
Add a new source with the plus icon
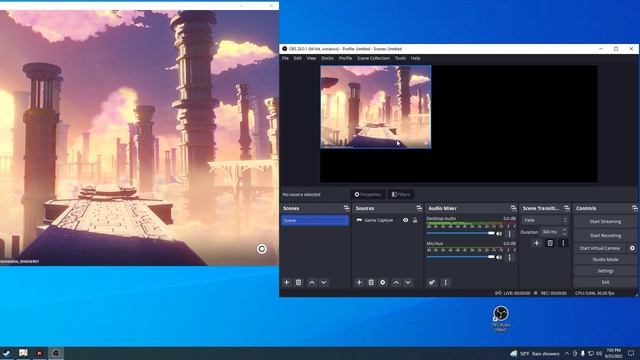tap(359, 282)
